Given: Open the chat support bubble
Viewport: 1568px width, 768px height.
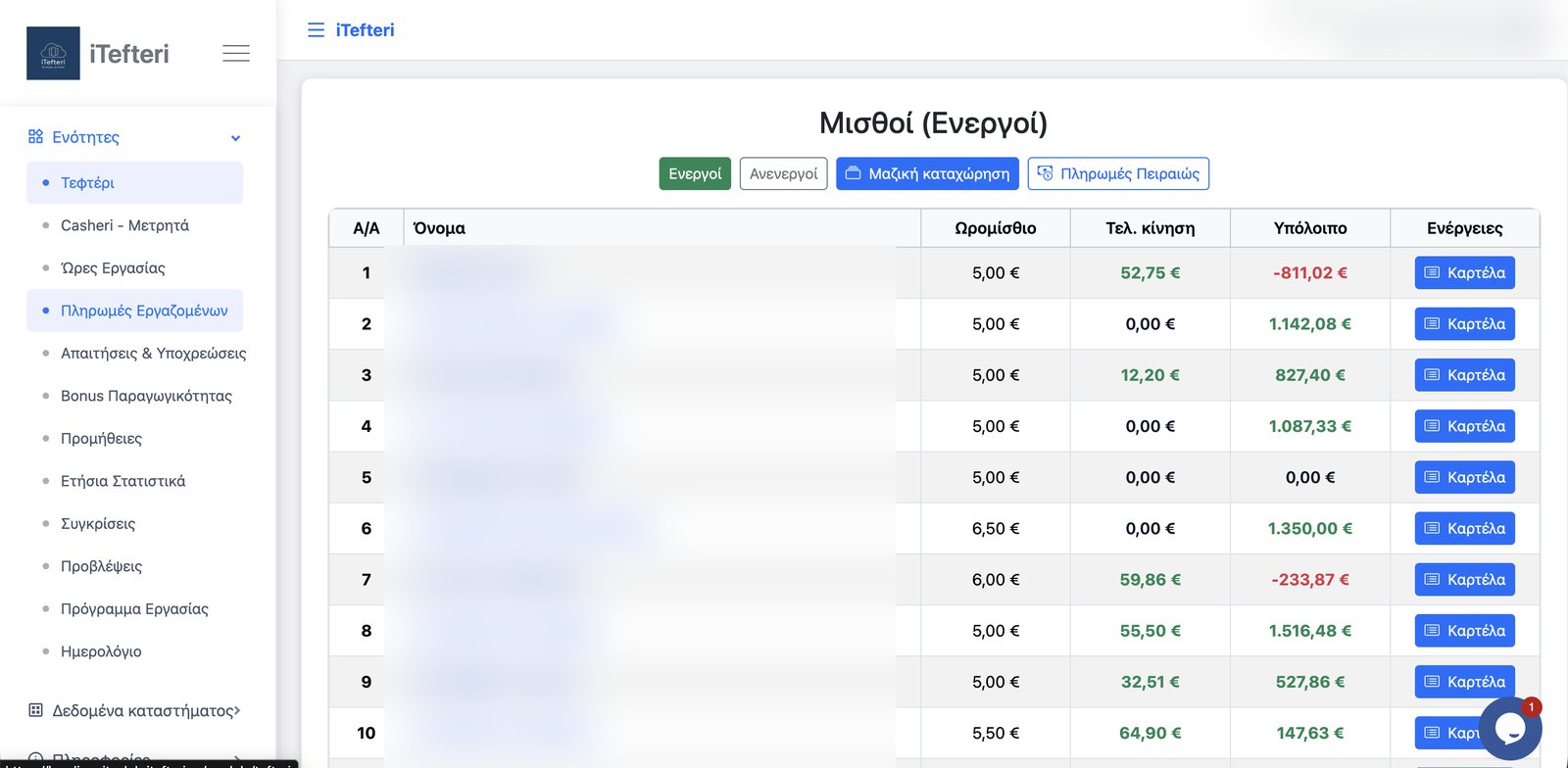Looking at the screenshot, I should point(1510,729).
